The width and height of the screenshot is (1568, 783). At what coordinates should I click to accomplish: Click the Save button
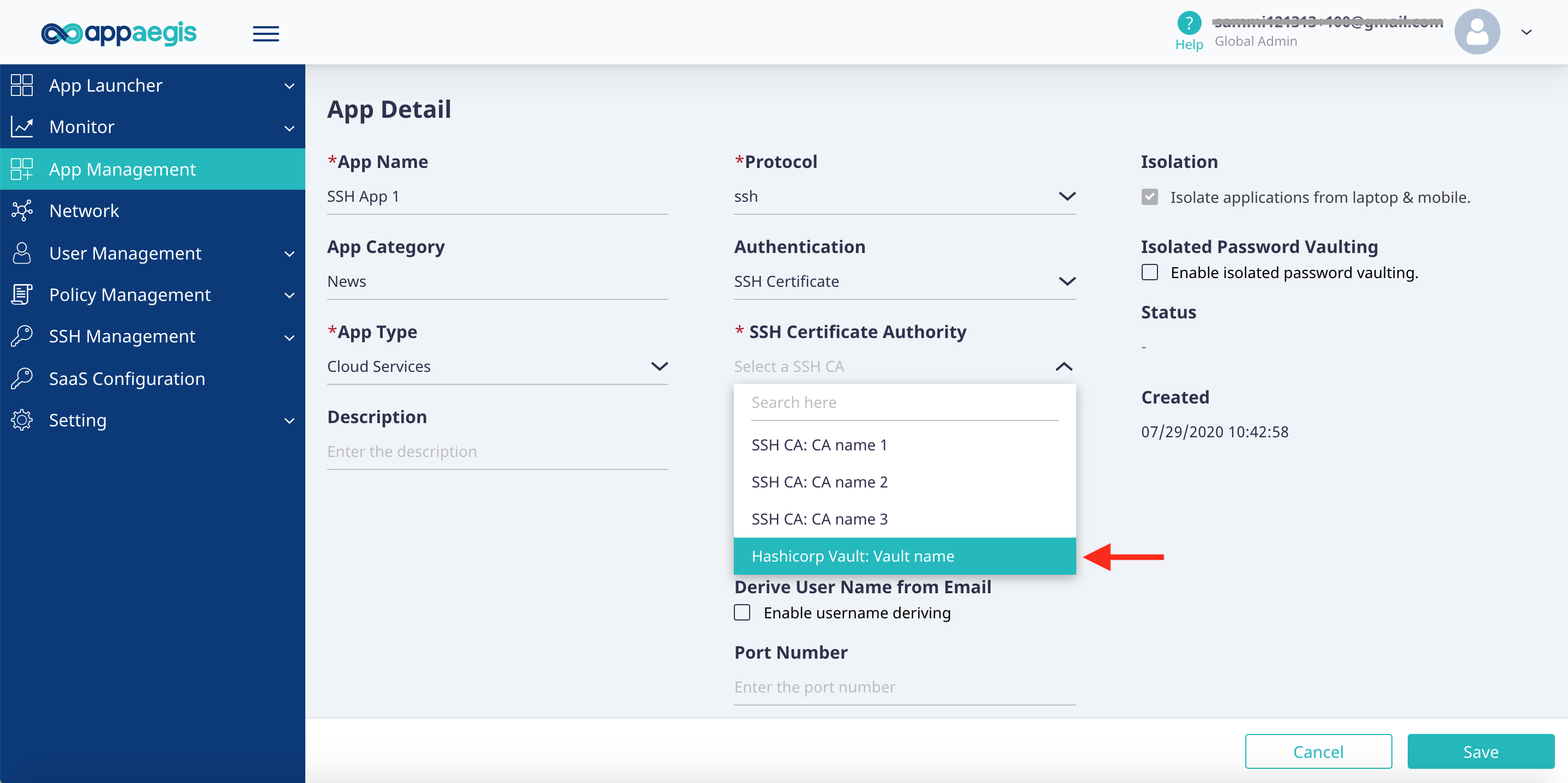[x=1480, y=751]
